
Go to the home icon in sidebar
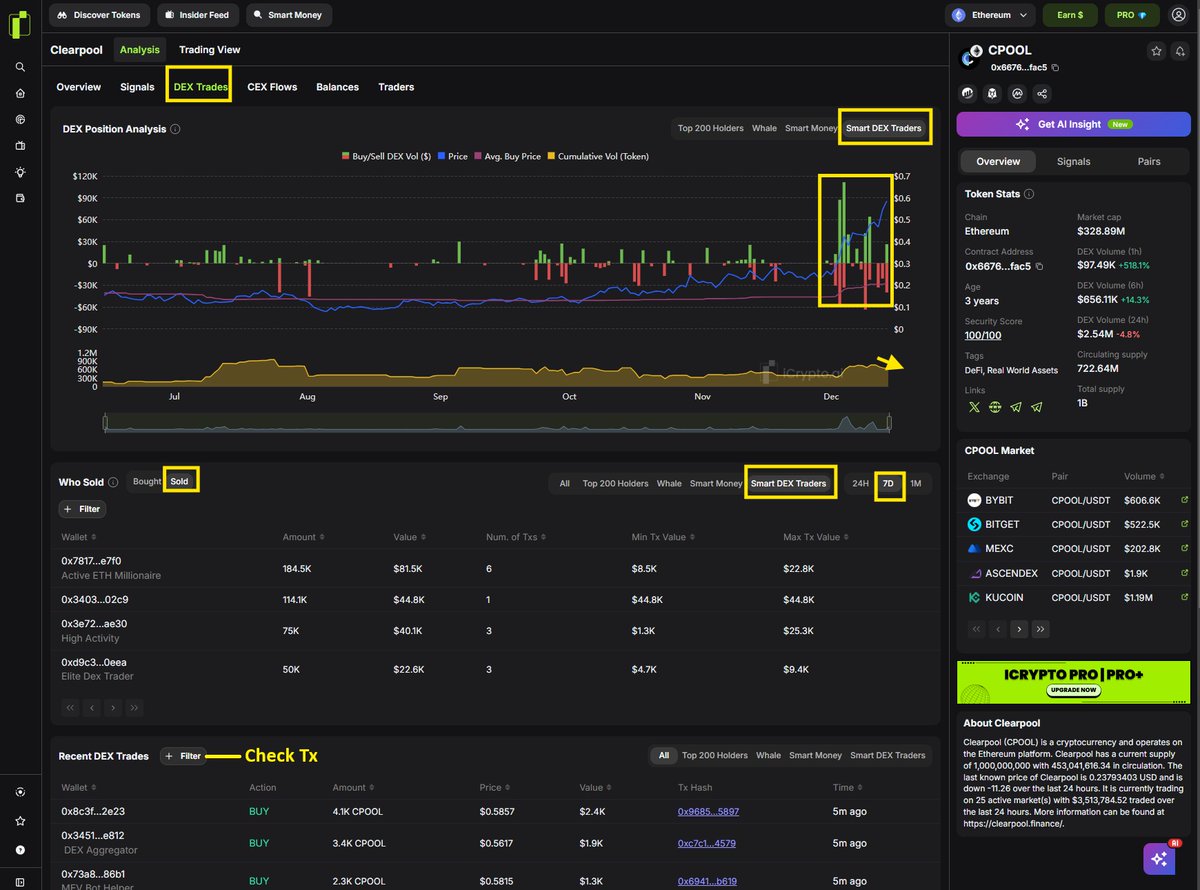pos(20,93)
